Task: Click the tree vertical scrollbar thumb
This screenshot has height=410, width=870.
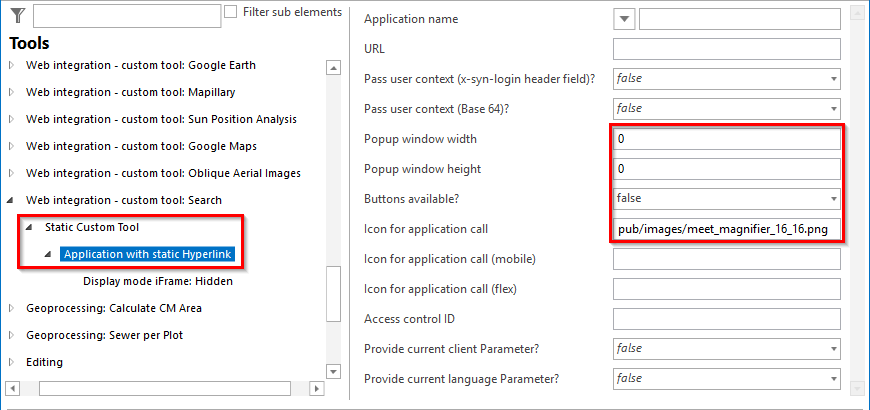Action: click(x=333, y=293)
